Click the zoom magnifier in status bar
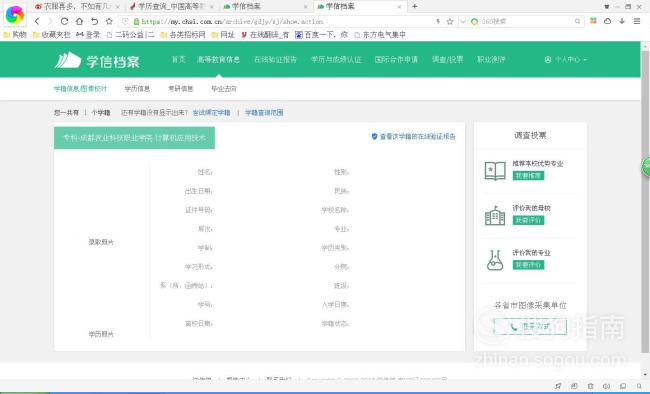This screenshot has width=650, height=394. pos(639,386)
